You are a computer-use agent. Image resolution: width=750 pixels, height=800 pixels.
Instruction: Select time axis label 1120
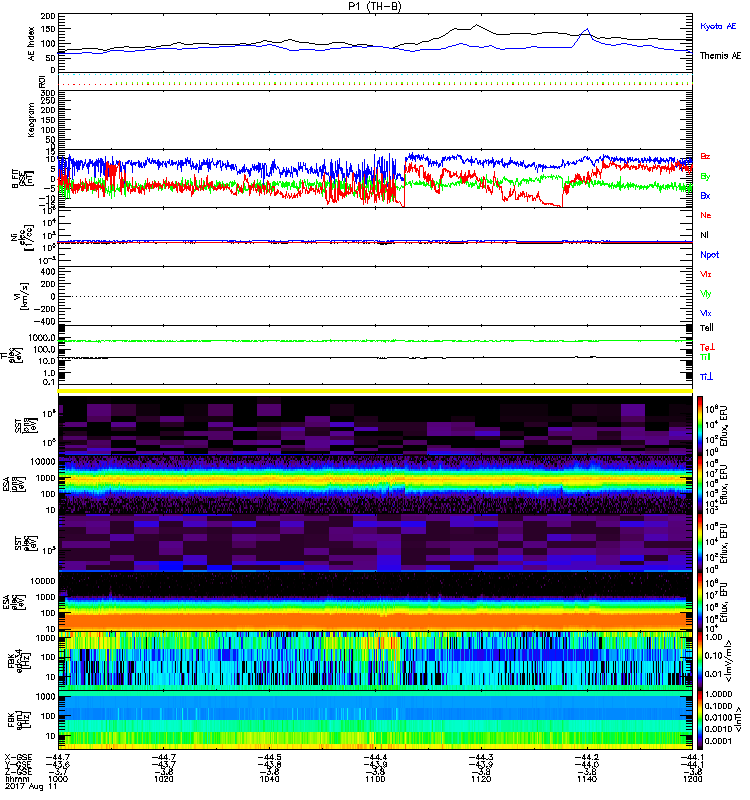[481, 779]
